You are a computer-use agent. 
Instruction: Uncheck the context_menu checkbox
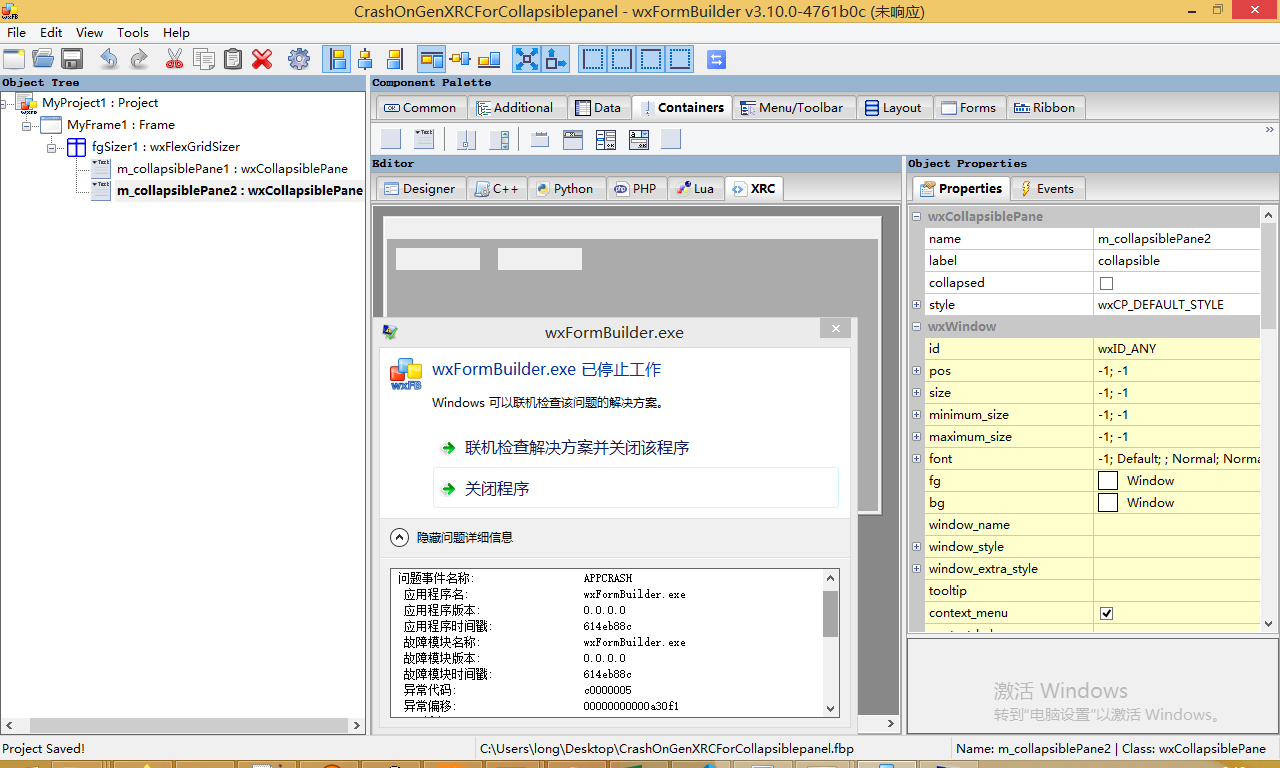point(1106,613)
